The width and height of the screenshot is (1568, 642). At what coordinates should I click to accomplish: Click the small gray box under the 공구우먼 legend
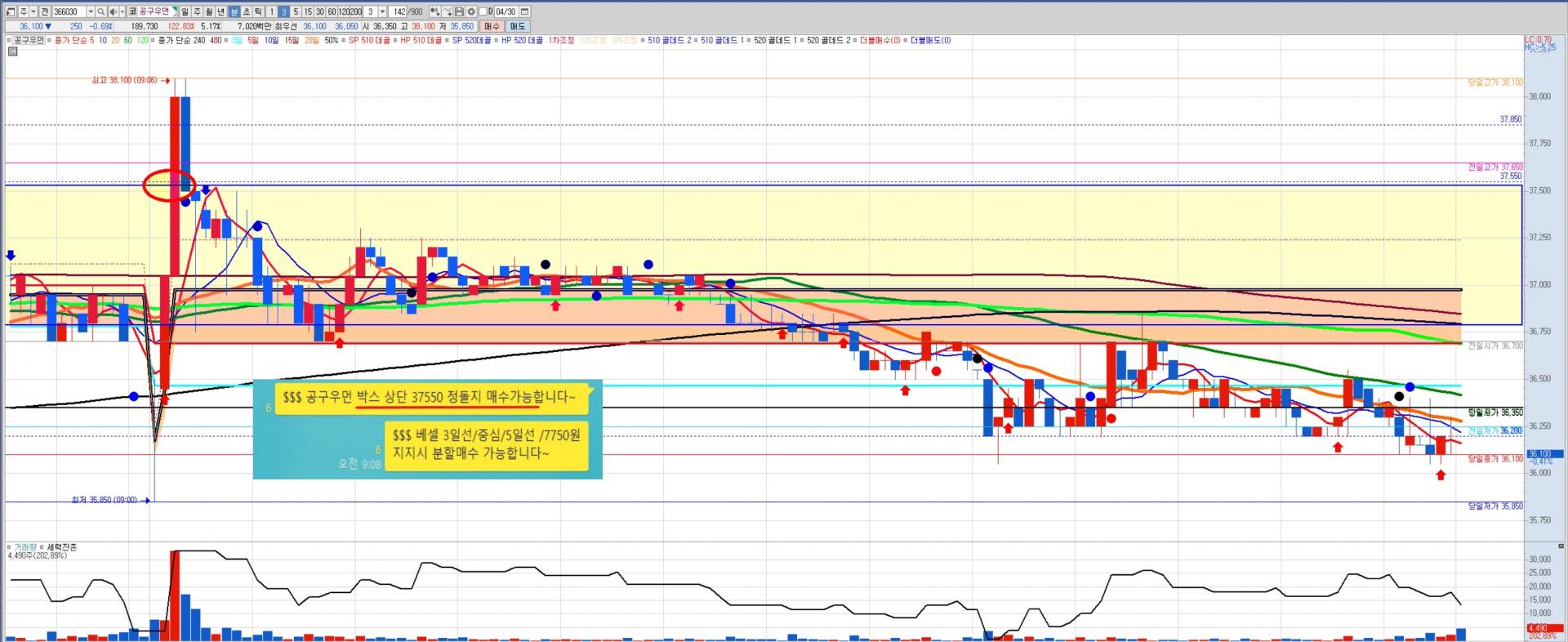click(x=13, y=51)
